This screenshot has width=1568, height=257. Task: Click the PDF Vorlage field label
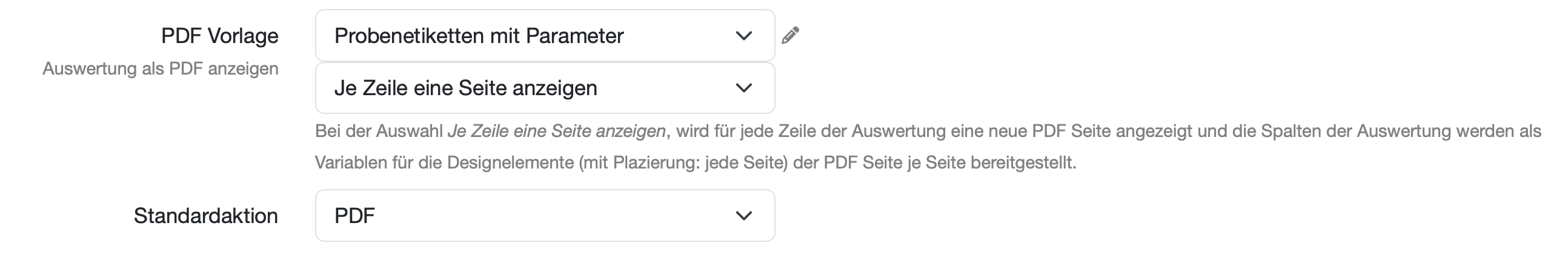tap(220, 36)
